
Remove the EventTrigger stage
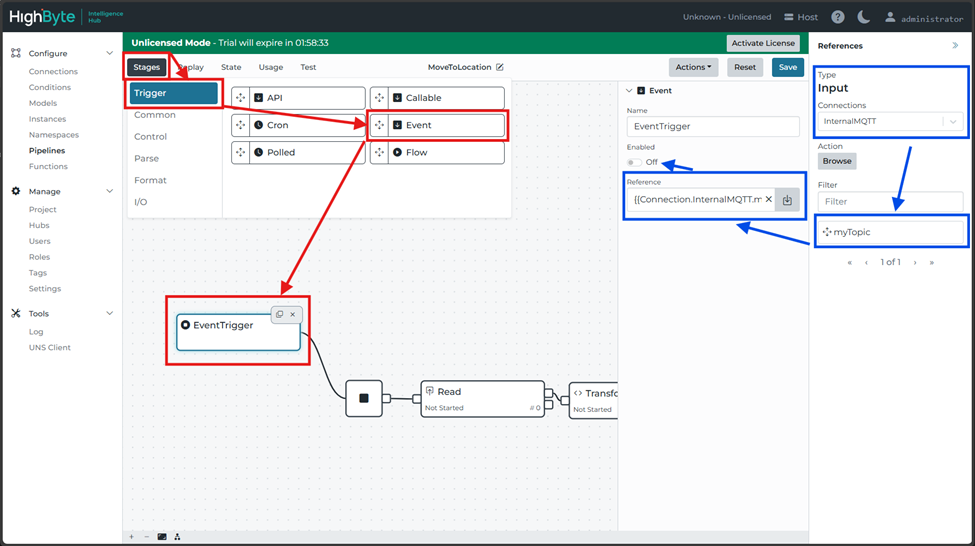click(293, 315)
